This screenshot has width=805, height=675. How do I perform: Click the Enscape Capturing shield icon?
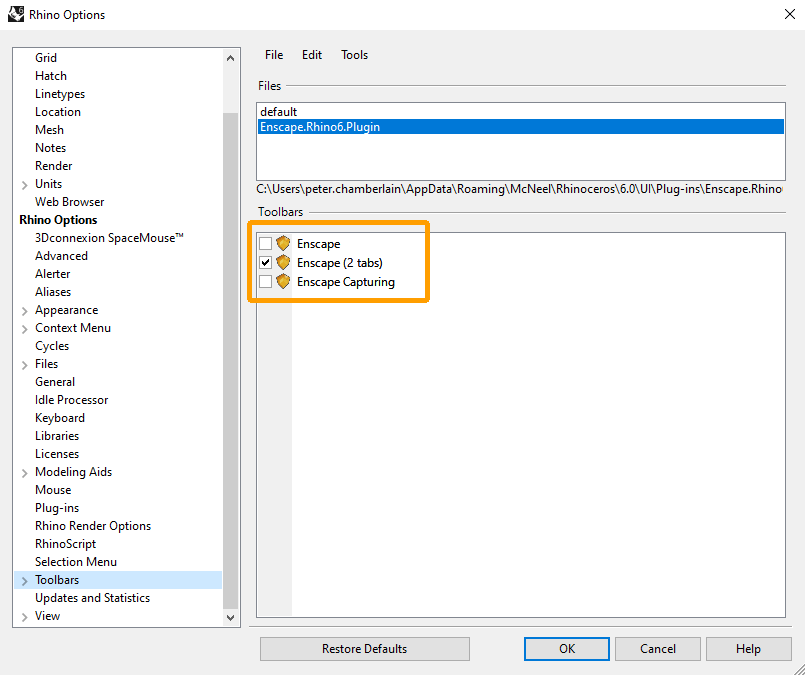(x=283, y=282)
